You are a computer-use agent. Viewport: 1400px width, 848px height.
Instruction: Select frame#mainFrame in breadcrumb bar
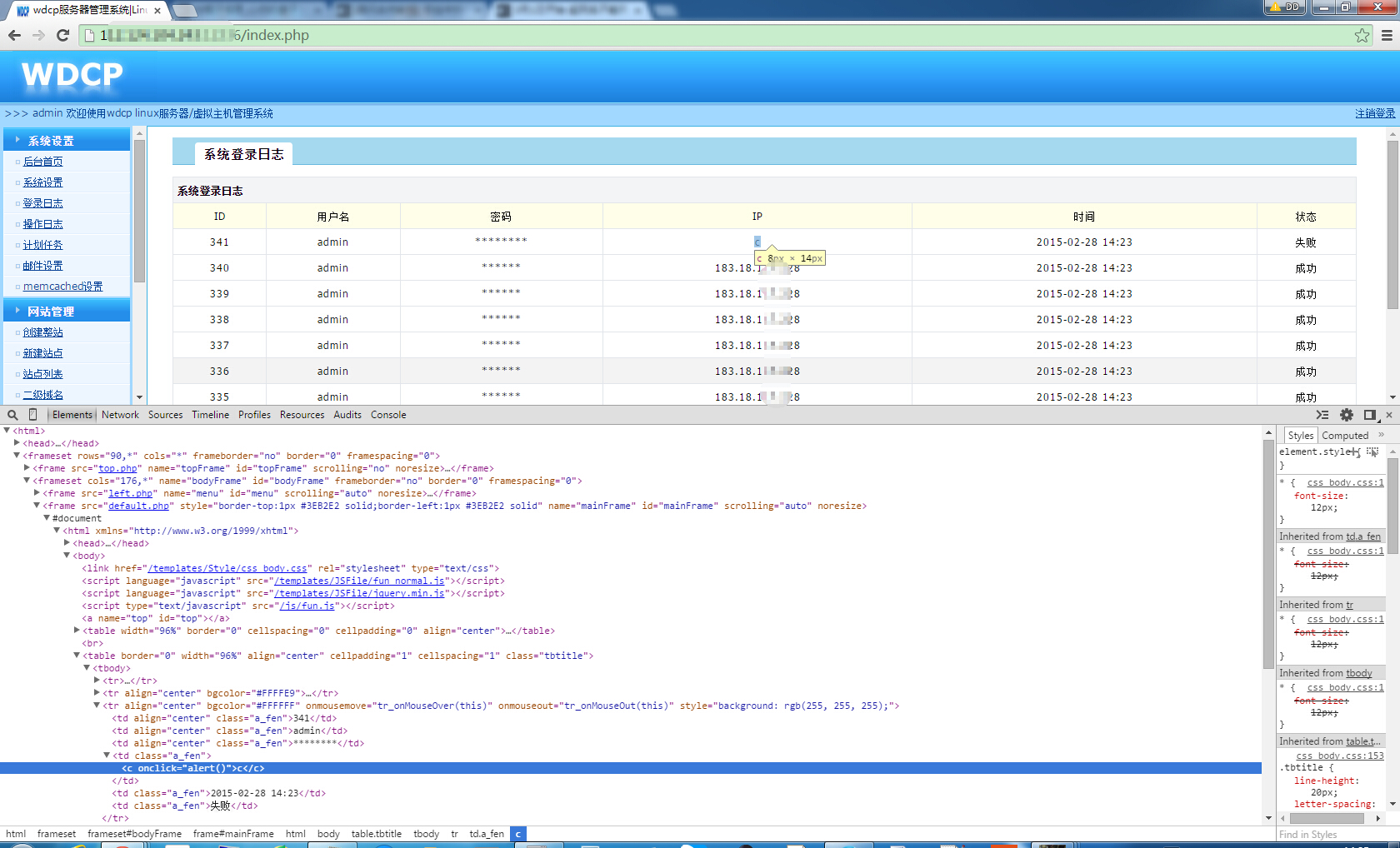tap(233, 833)
